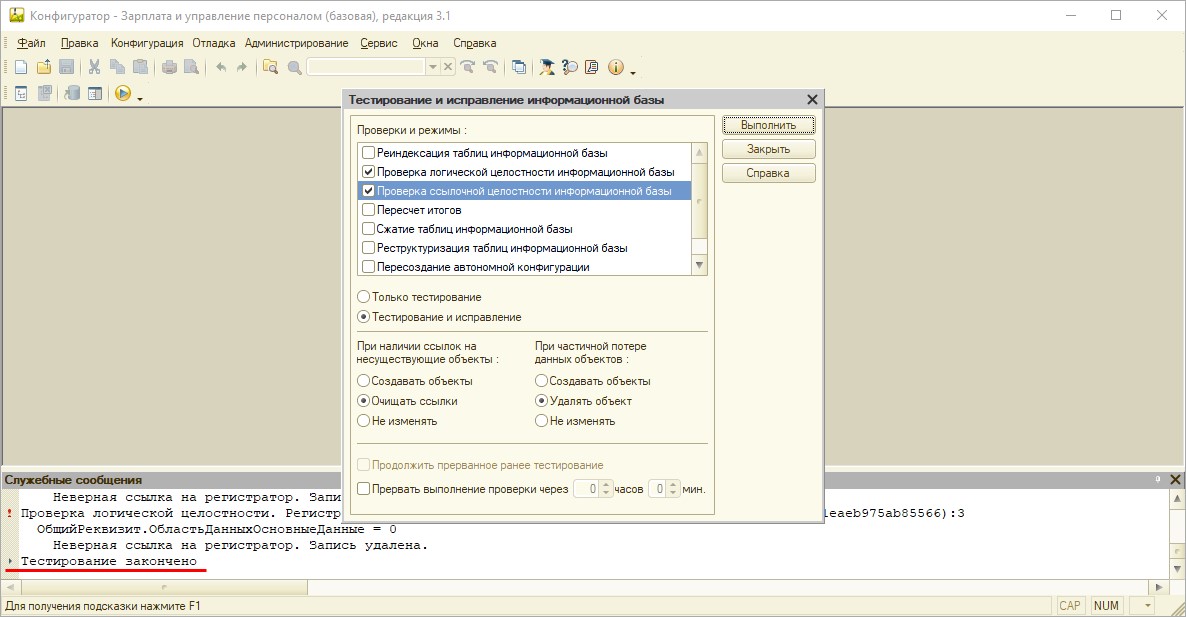
Task: Update database configuration cylinder icon
Action: pos(72,94)
